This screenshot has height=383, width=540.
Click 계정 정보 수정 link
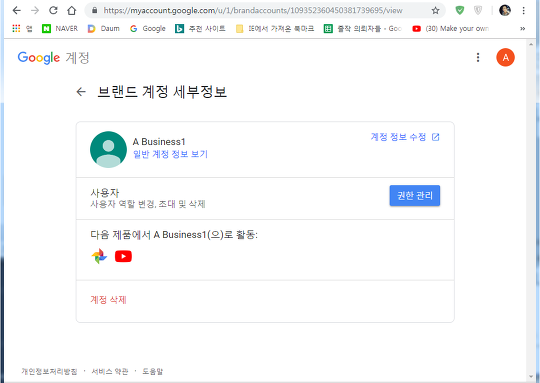[x=398, y=137]
